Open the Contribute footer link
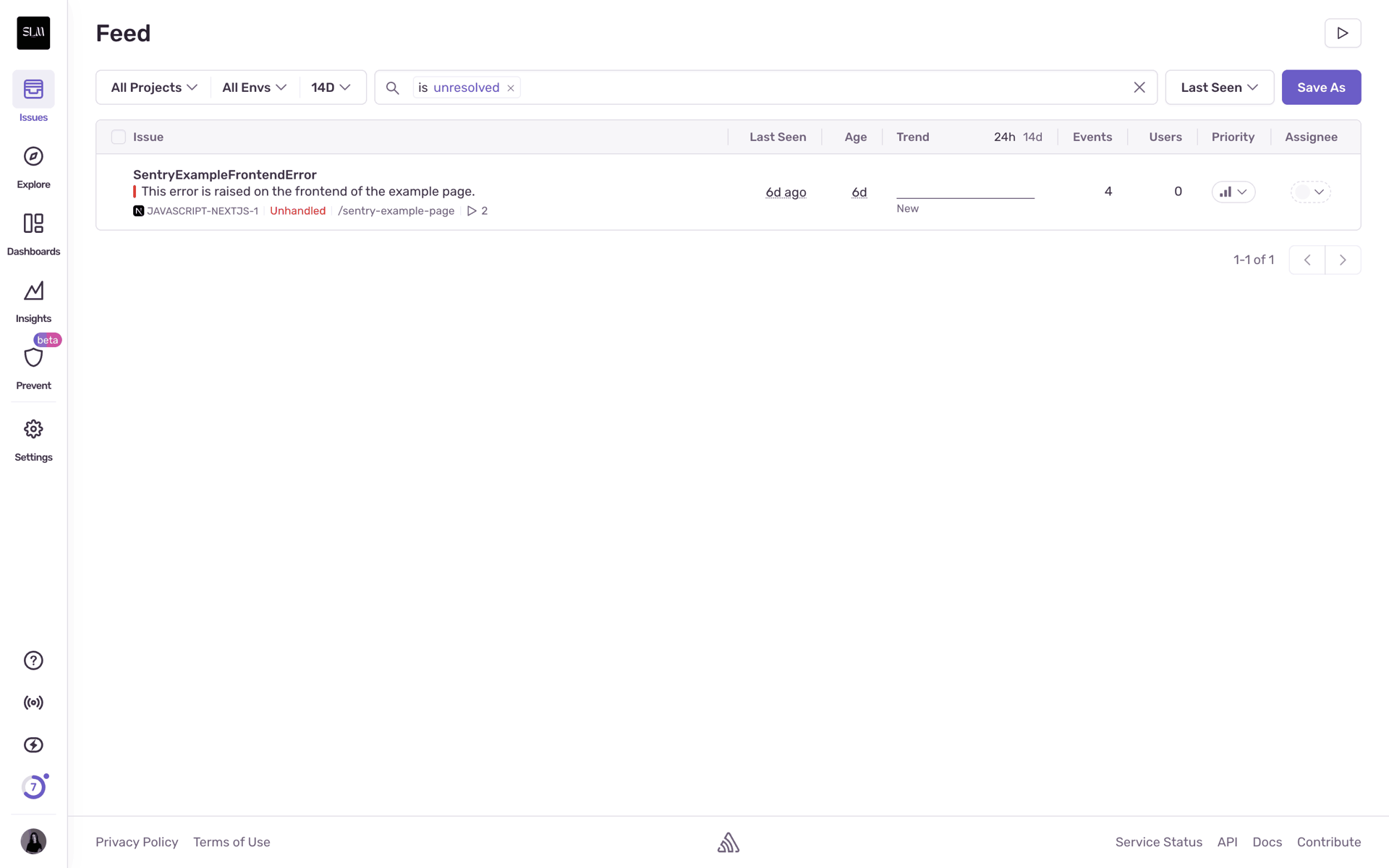This screenshot has height=868, width=1389. pyautogui.click(x=1329, y=842)
